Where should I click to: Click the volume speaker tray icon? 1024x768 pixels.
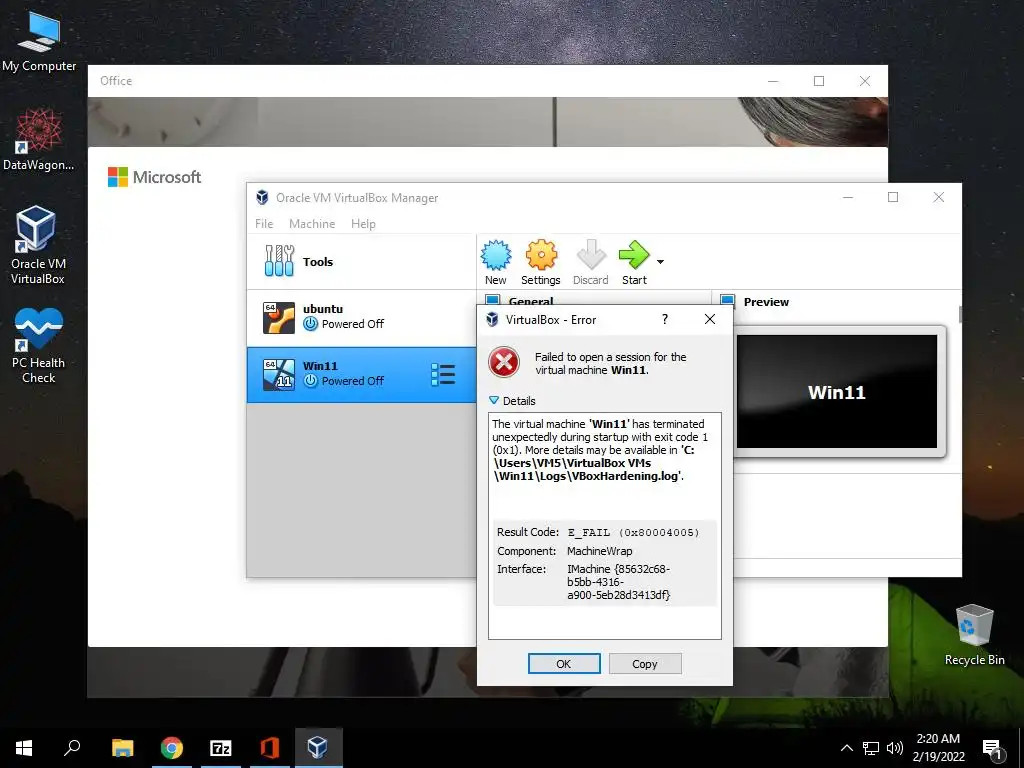pos(895,748)
